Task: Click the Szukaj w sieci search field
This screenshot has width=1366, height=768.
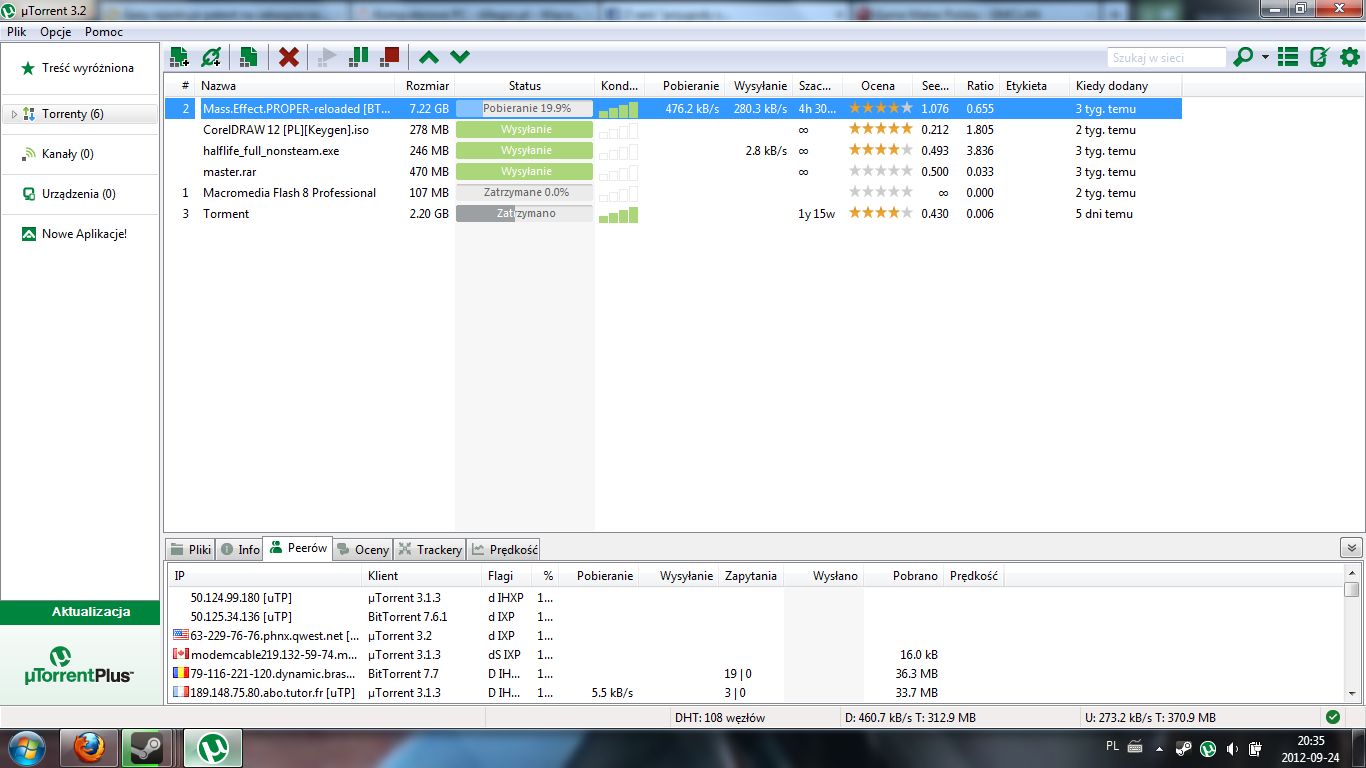Action: [1166, 58]
